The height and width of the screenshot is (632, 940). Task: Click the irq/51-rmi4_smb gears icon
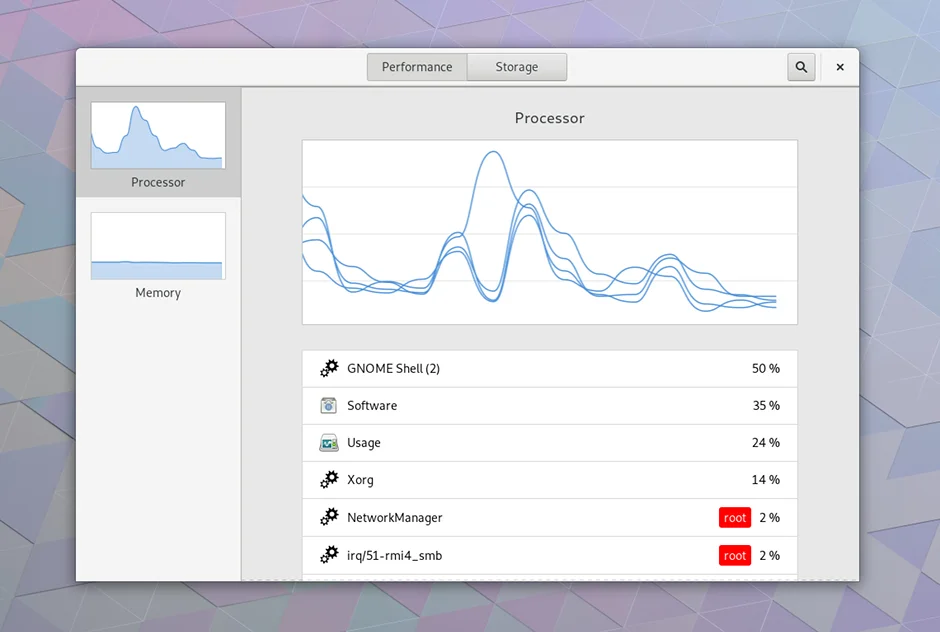(329, 555)
